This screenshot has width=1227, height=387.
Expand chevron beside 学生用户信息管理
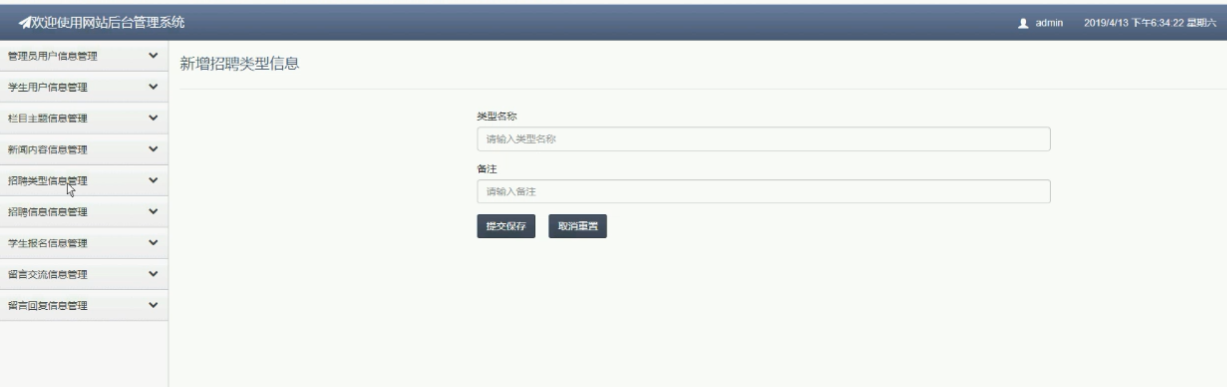coord(152,87)
